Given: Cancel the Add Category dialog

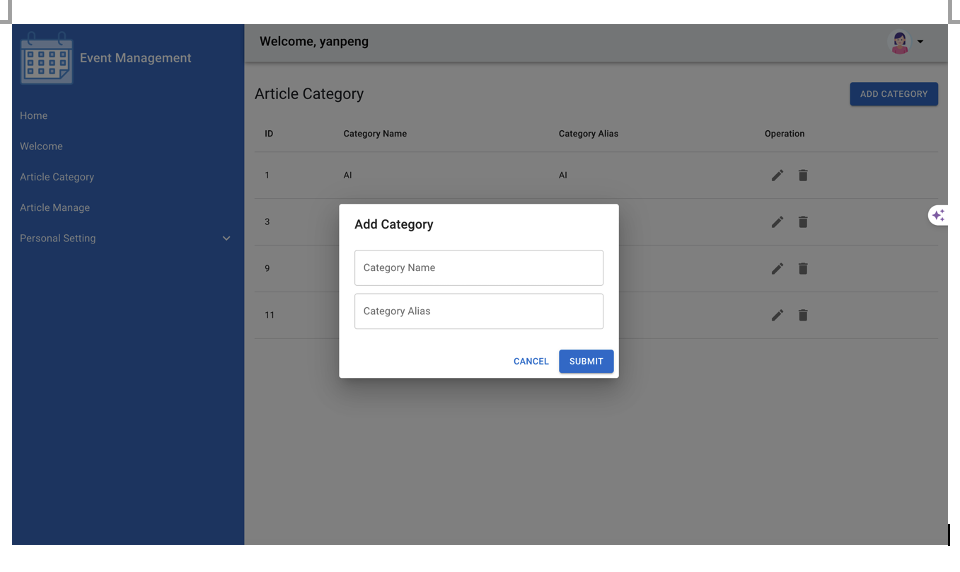Looking at the screenshot, I should pyautogui.click(x=531, y=361).
